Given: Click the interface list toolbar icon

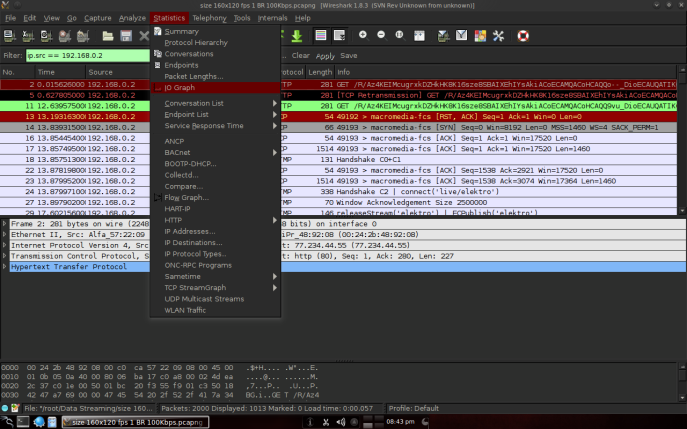Looking at the screenshot, I should coord(10,35).
